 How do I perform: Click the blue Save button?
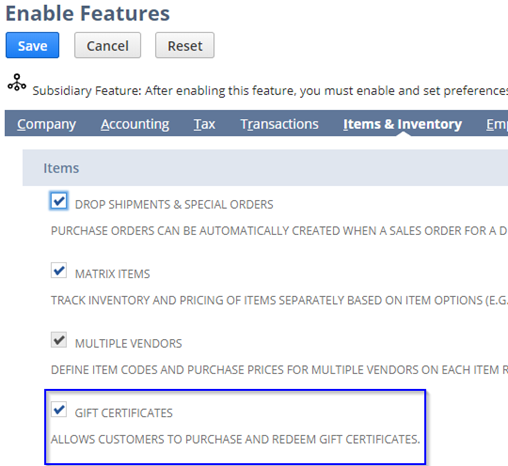32,45
